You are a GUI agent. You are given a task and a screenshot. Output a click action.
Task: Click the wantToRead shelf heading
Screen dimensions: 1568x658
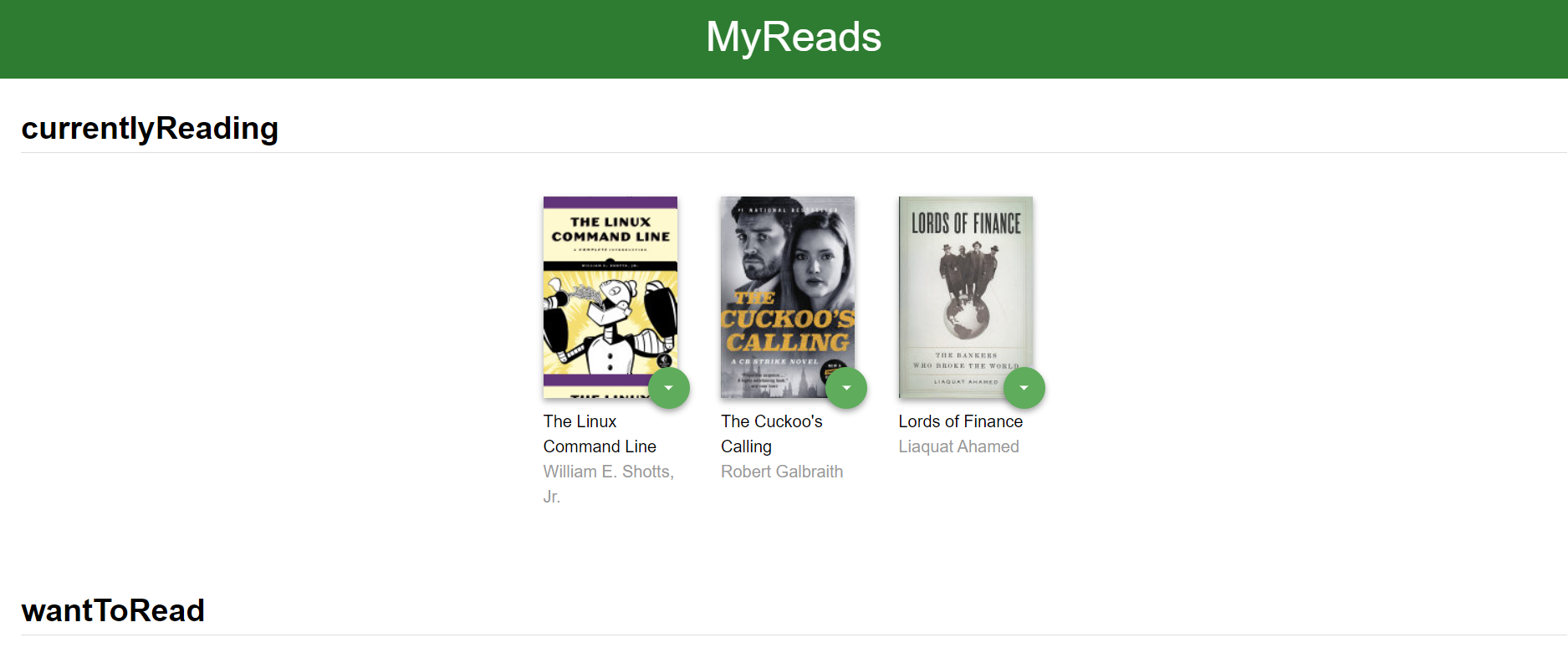click(113, 611)
